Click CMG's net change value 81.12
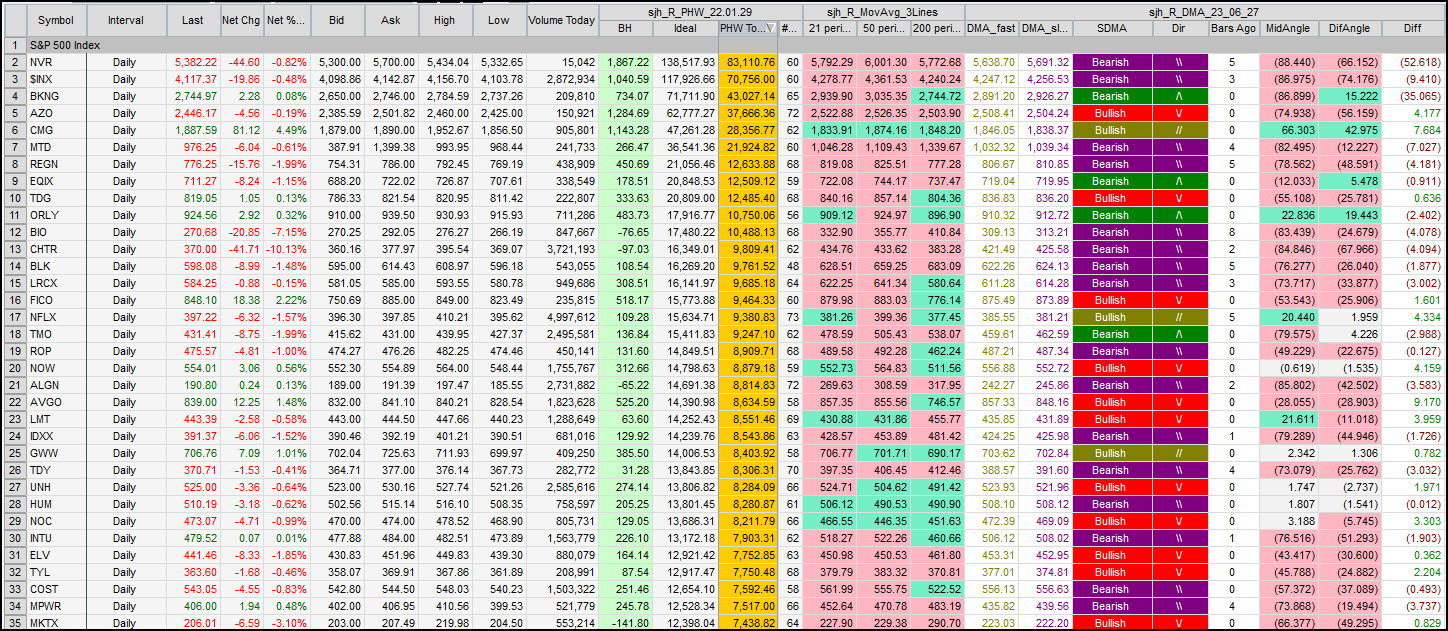Viewport: 1448px width, 631px height. point(240,130)
